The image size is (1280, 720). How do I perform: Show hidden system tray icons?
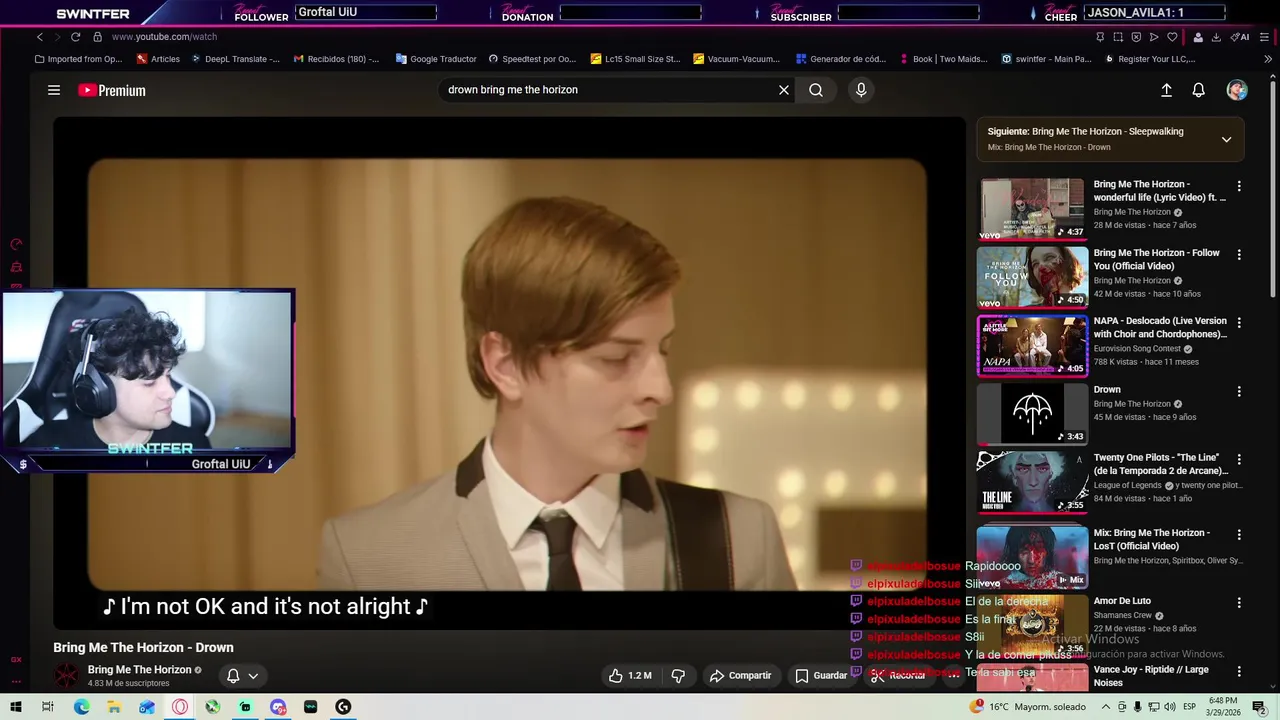(1104, 707)
